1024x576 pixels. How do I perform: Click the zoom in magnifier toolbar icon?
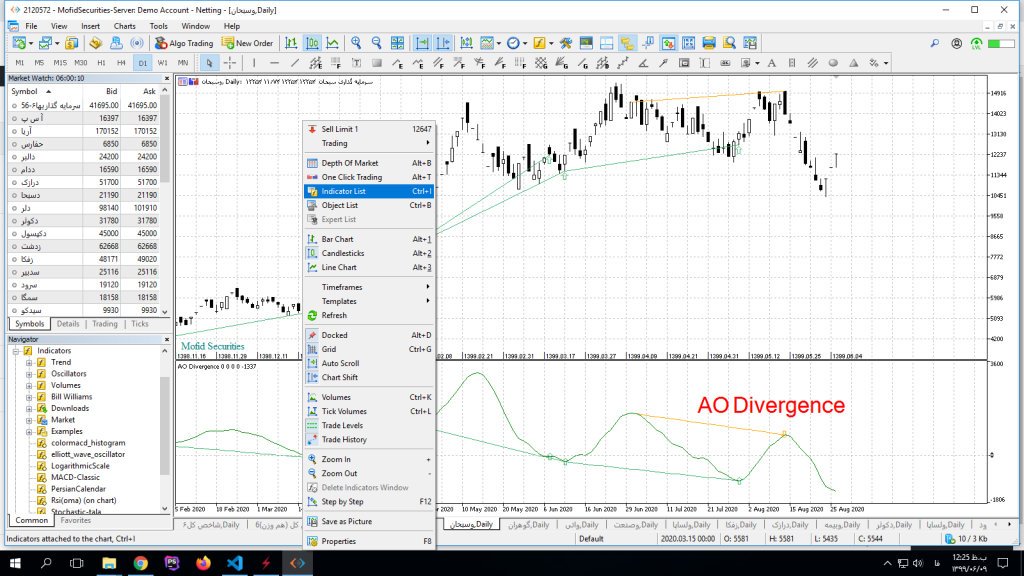[356, 43]
